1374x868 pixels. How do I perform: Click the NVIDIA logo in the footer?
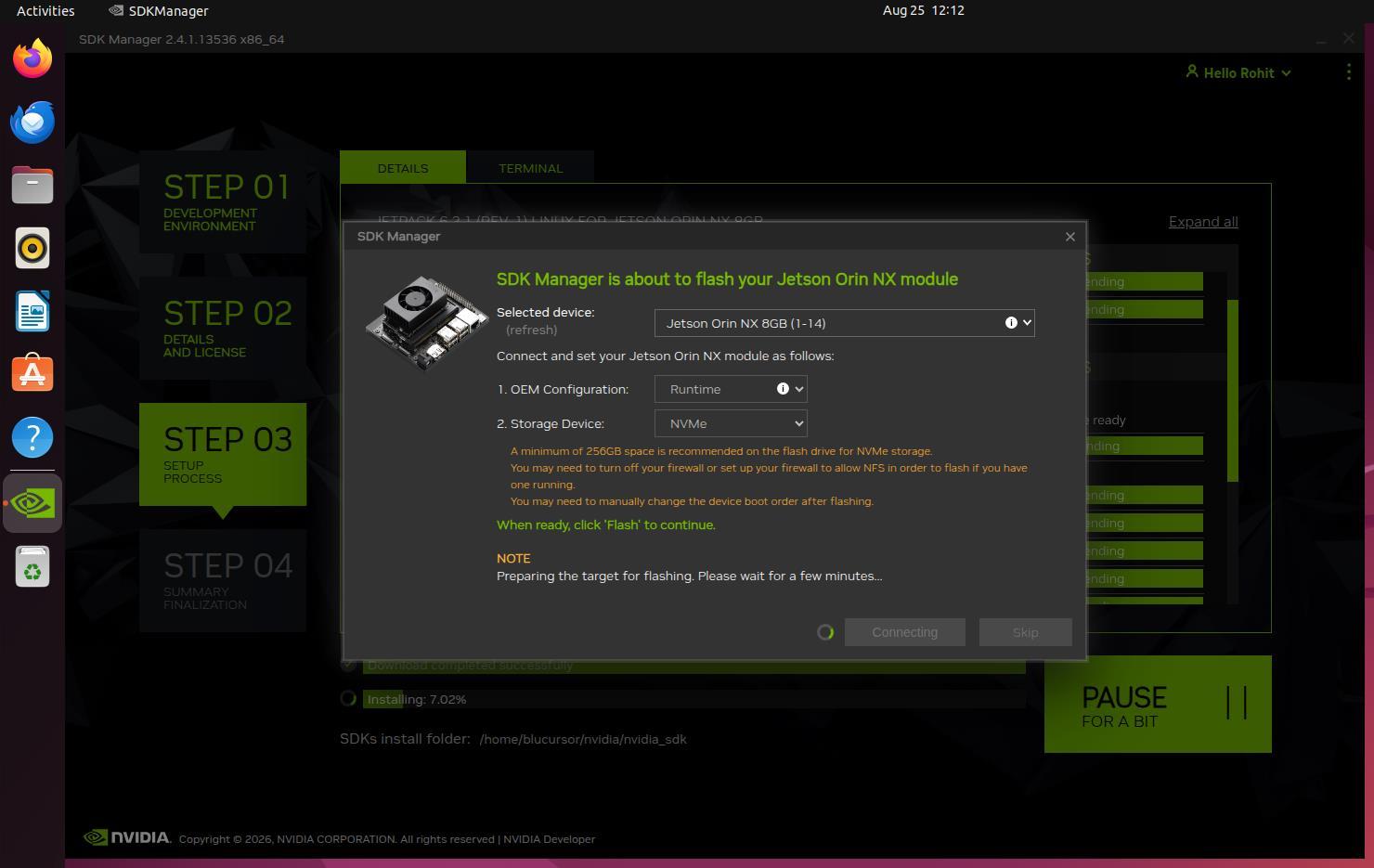[x=127, y=837]
